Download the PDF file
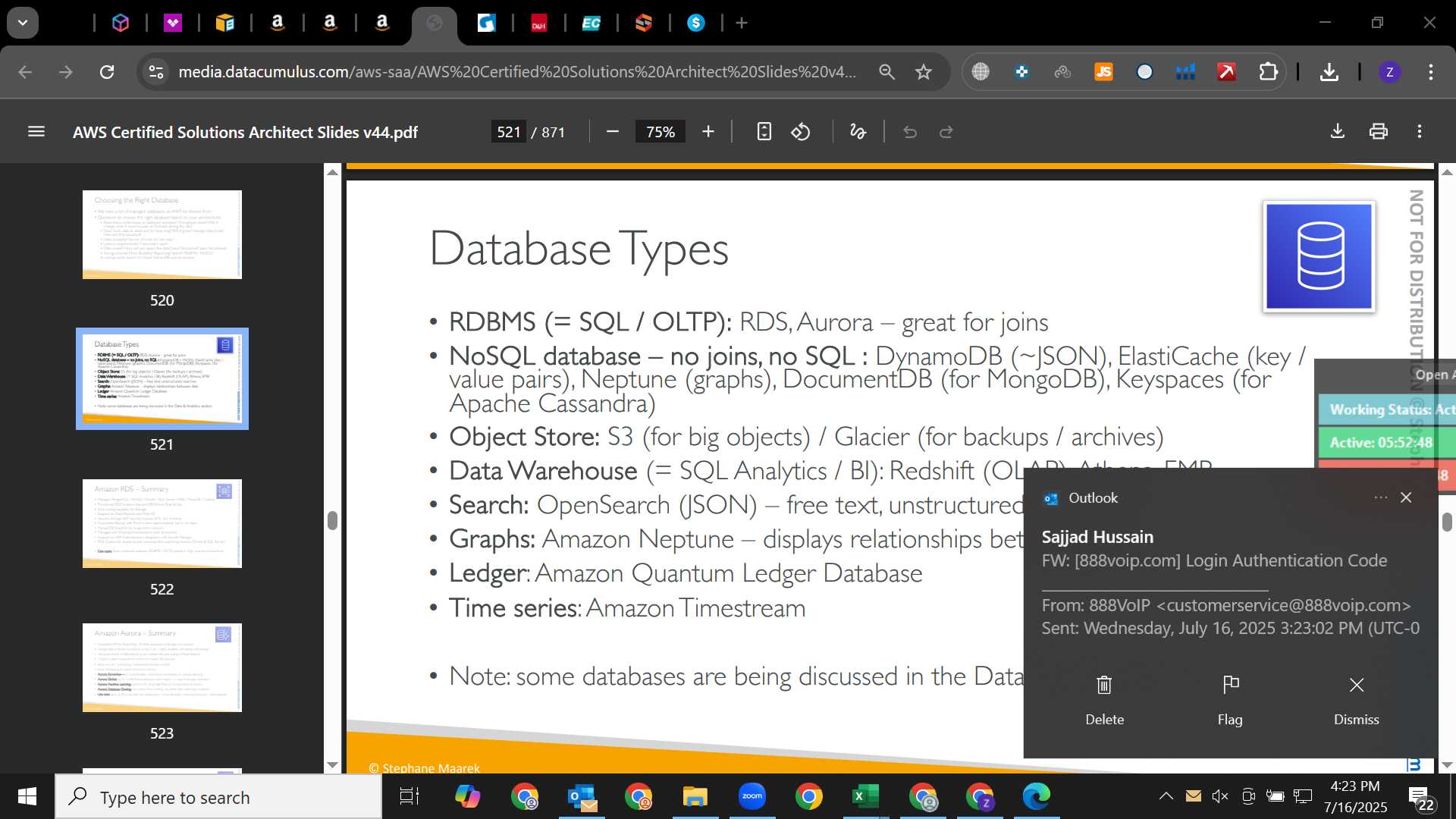The image size is (1456, 819). coord(1338,132)
